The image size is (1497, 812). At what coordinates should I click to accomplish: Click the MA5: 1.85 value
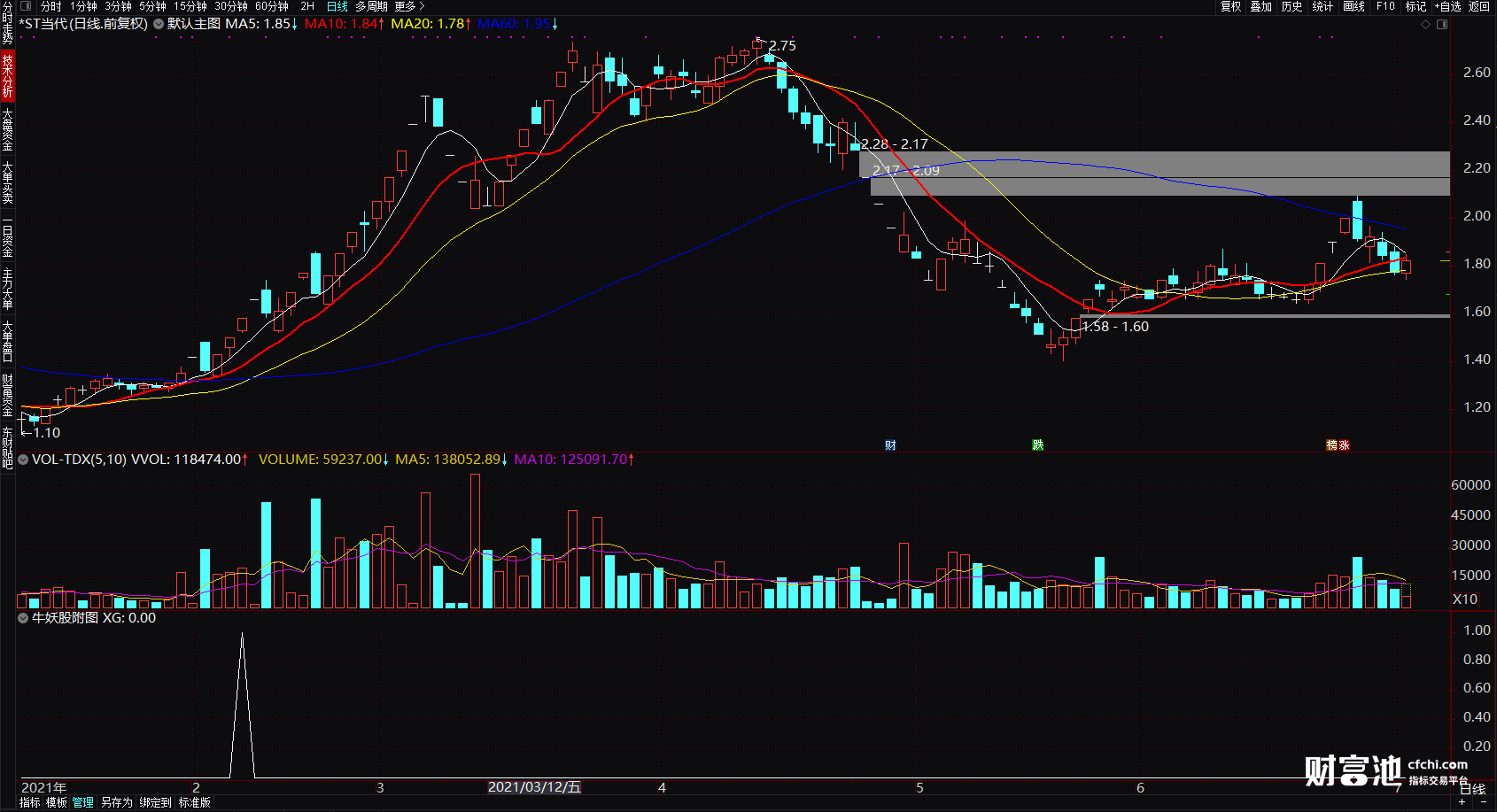(x=261, y=24)
